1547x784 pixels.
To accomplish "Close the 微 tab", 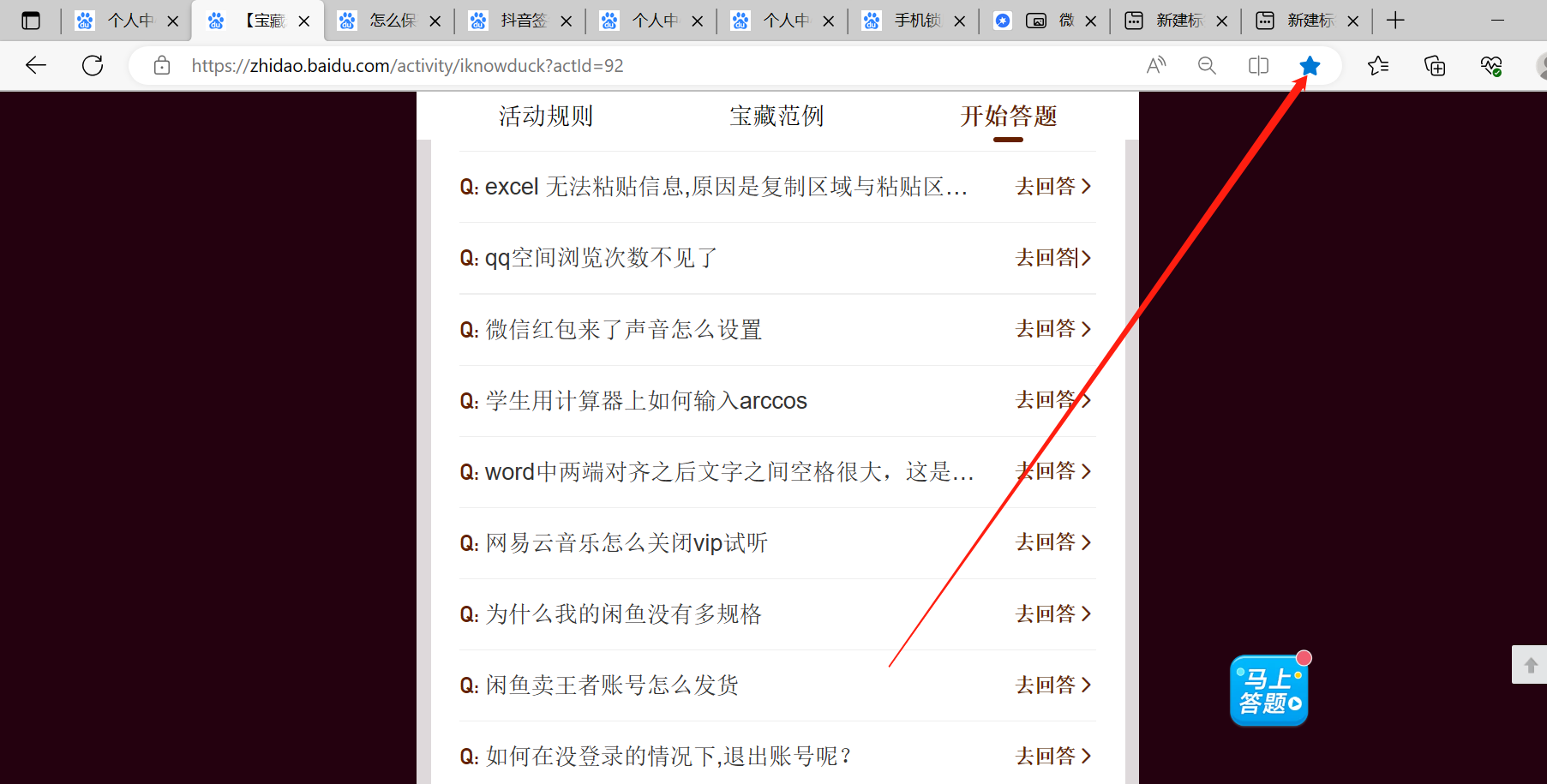I will click(x=1091, y=21).
